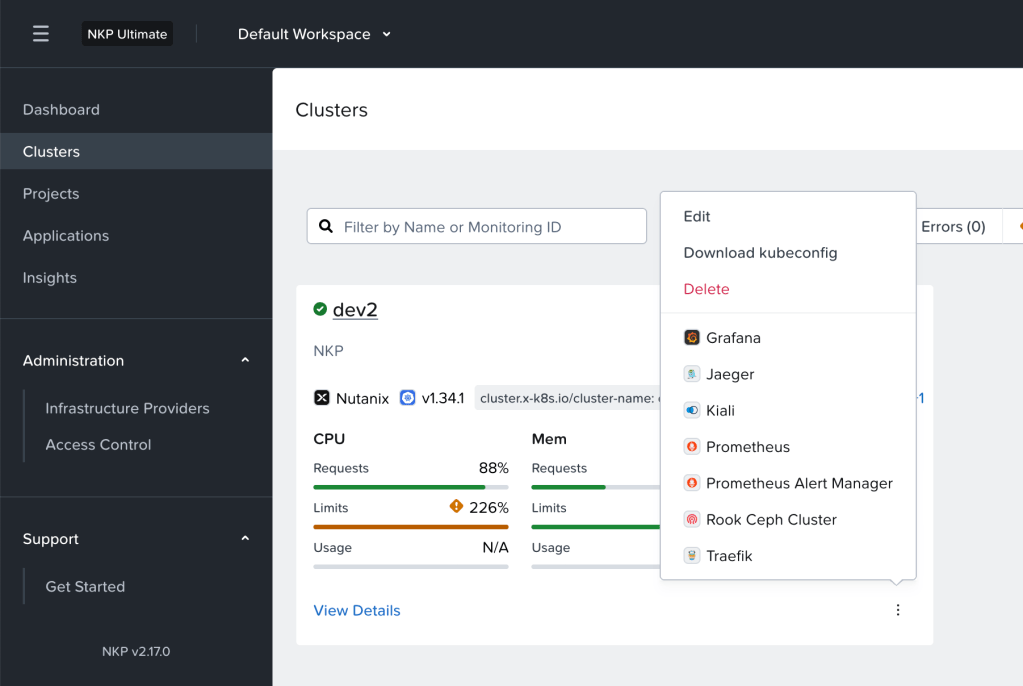Click the CPU Requests progress bar
Screen dimensions: 1023x686
pyautogui.click(x=410, y=487)
